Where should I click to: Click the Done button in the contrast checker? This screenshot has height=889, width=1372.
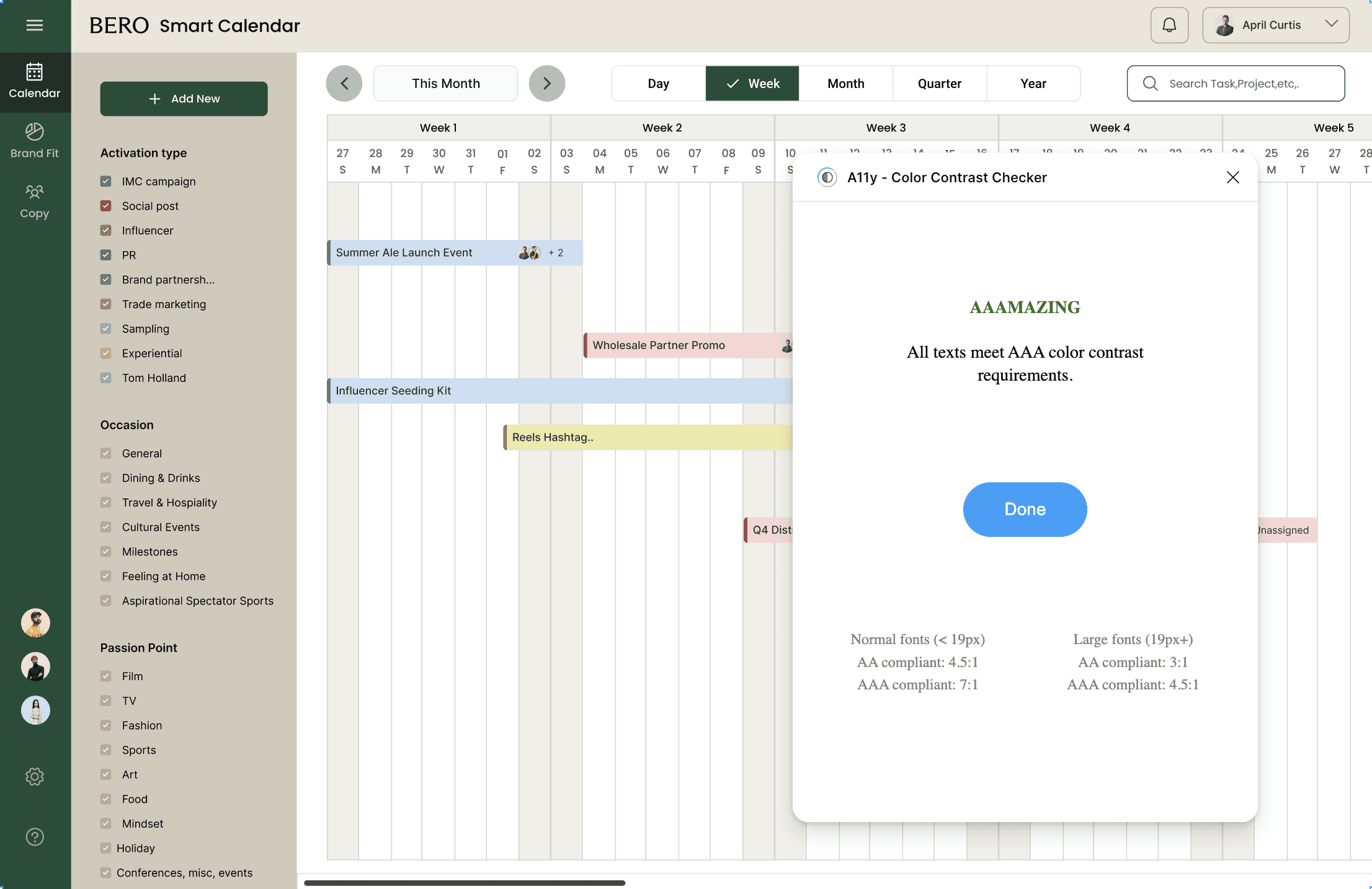point(1025,509)
